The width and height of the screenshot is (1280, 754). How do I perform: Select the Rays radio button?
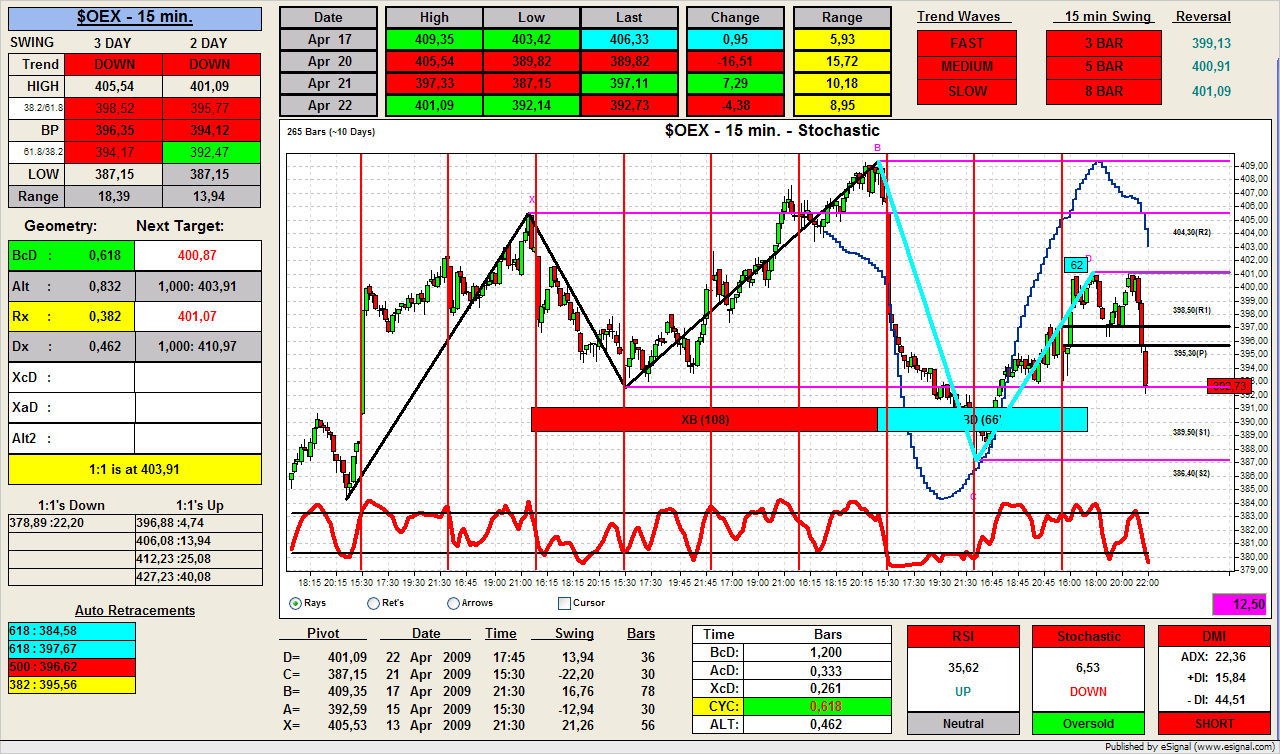tap(296, 603)
